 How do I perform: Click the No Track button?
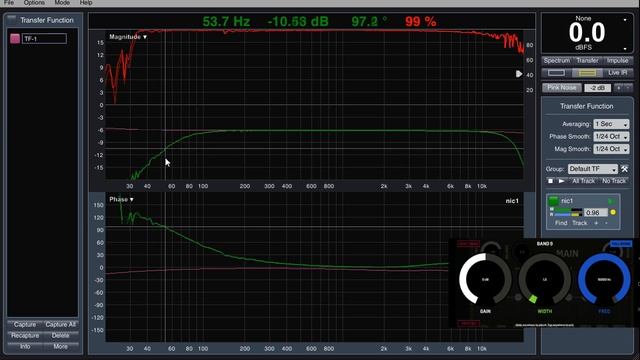[613, 181]
